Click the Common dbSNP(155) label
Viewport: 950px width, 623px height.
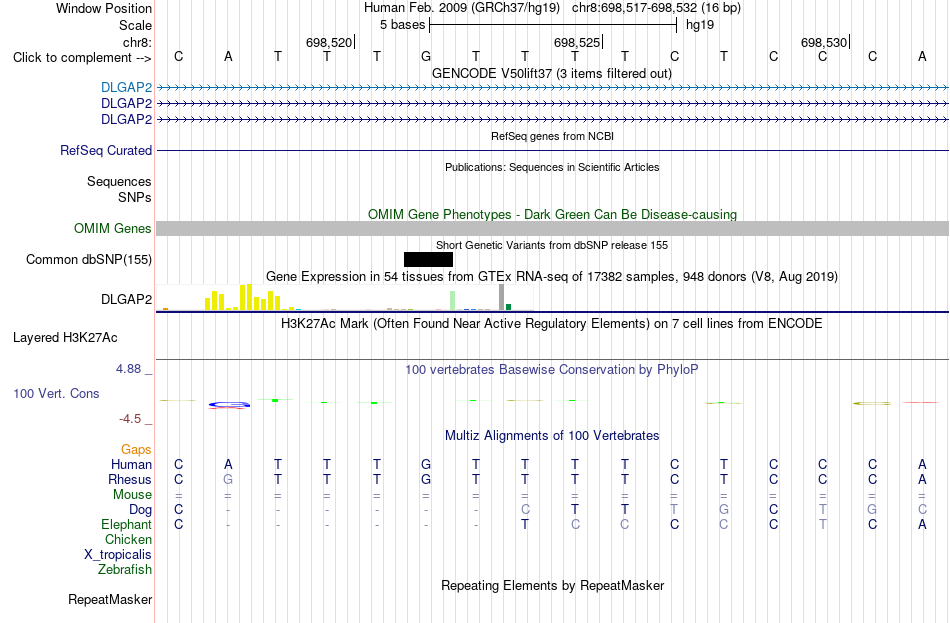(x=88, y=259)
